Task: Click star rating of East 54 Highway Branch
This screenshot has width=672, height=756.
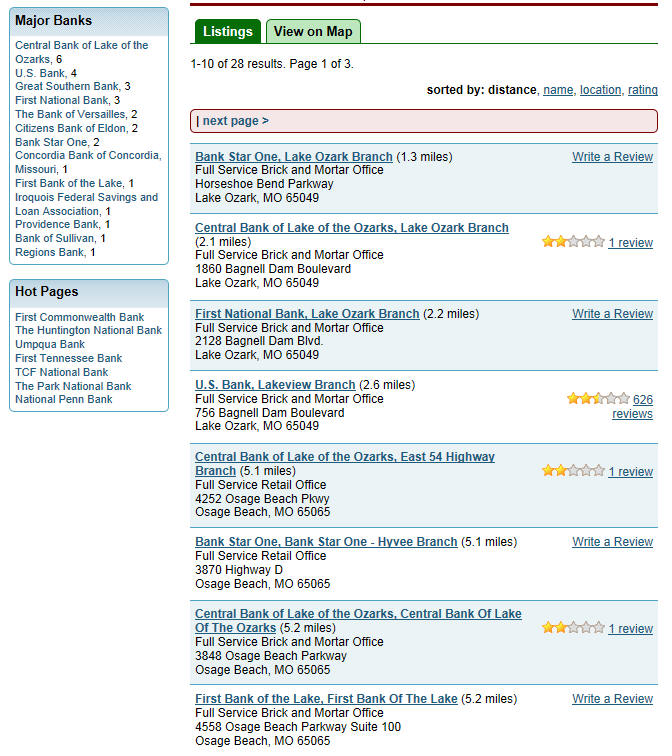Action: coord(573,471)
